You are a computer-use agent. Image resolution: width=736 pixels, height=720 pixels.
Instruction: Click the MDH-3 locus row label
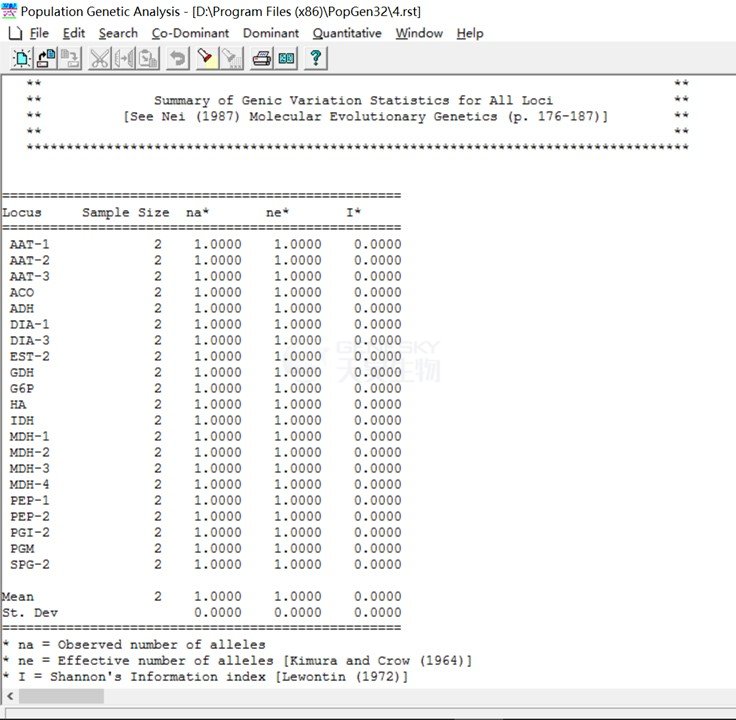[30, 468]
